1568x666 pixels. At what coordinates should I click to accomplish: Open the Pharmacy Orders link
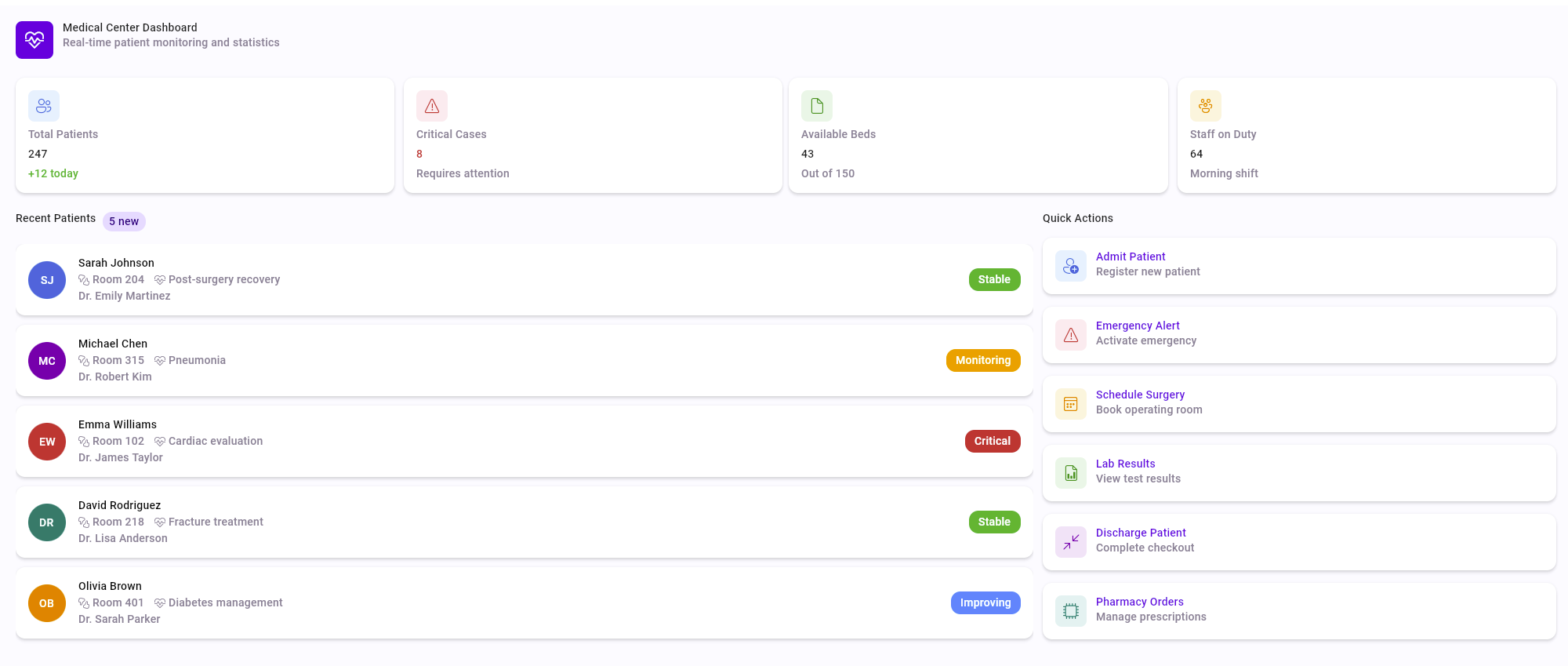(x=1139, y=602)
